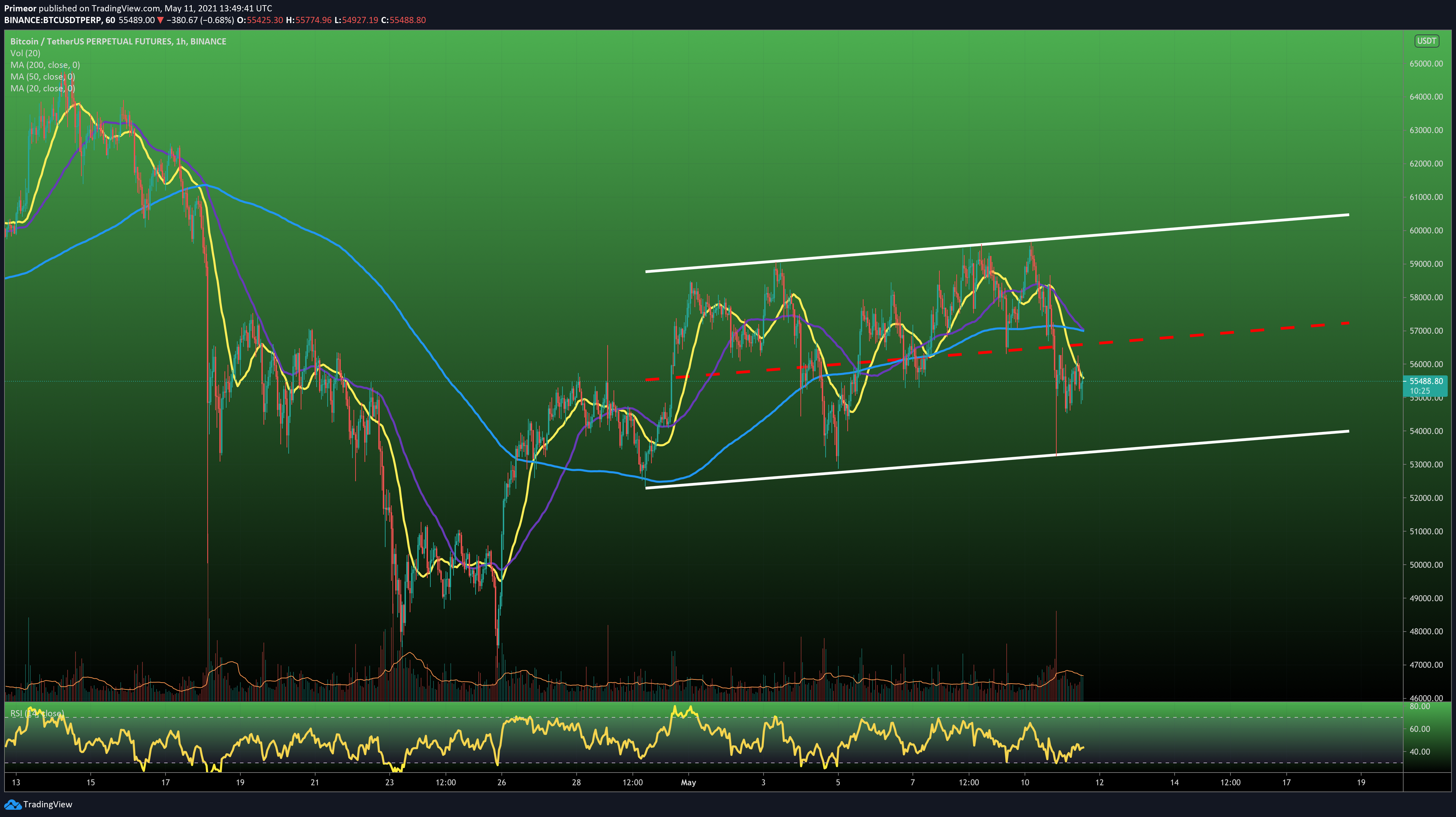Screen dimensions: 1456x817
Task: Click the 13 date label on time axis
Action: point(16,783)
